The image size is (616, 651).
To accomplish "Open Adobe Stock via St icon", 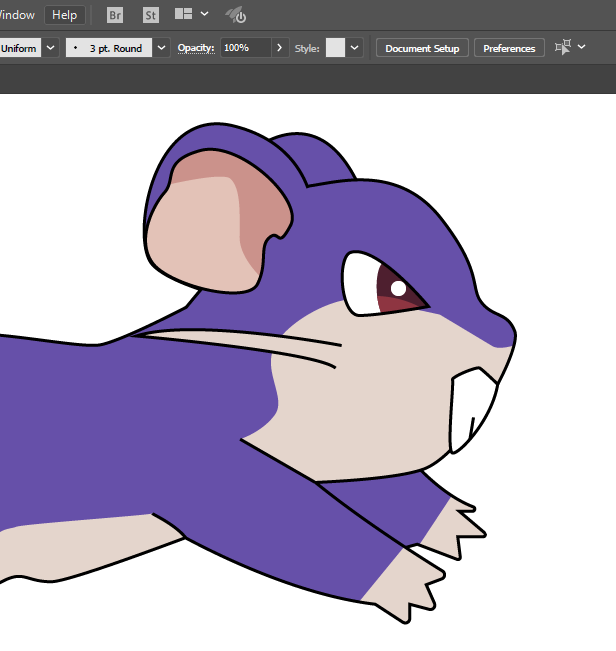I will (151, 15).
